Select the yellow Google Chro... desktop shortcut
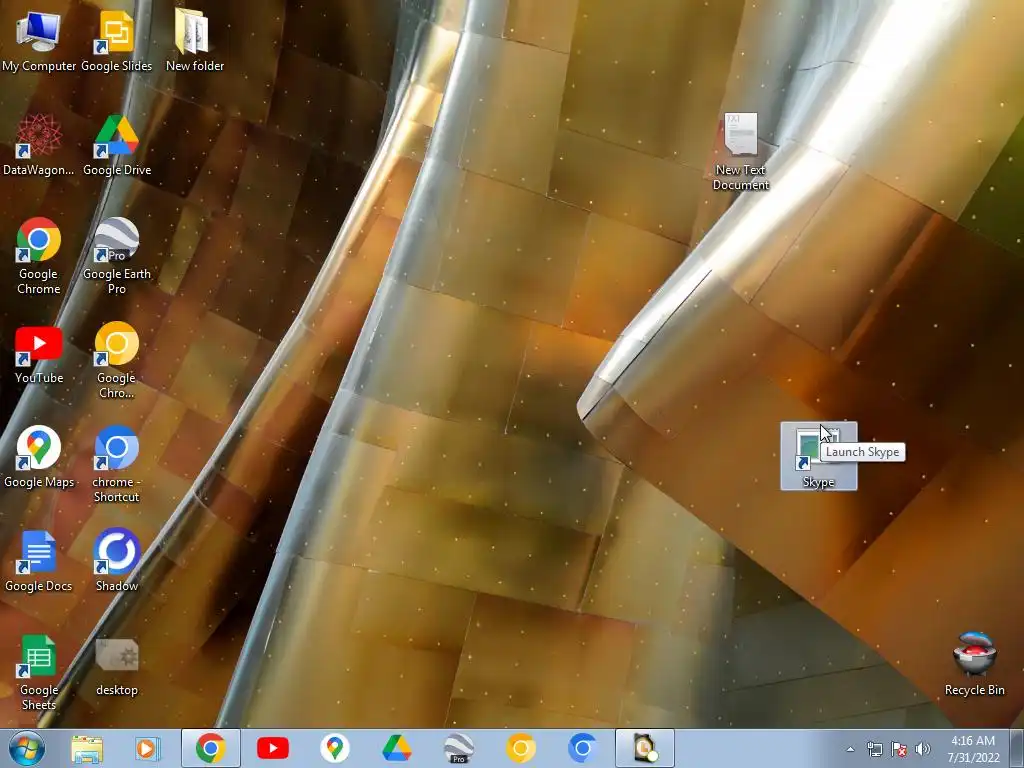Image resolution: width=1024 pixels, height=768 pixels. tap(116, 360)
